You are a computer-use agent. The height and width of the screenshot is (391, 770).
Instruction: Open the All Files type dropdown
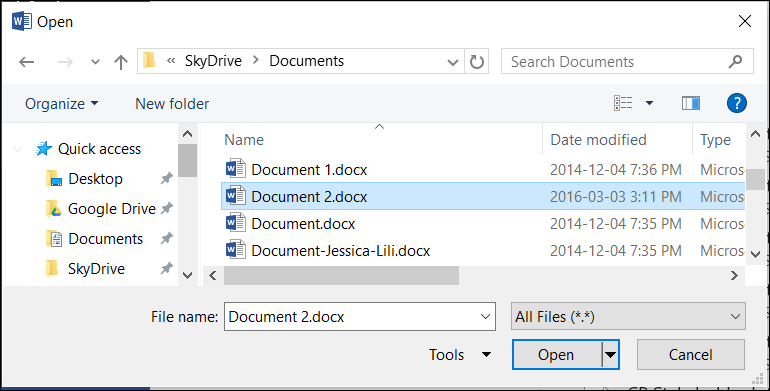coord(628,316)
